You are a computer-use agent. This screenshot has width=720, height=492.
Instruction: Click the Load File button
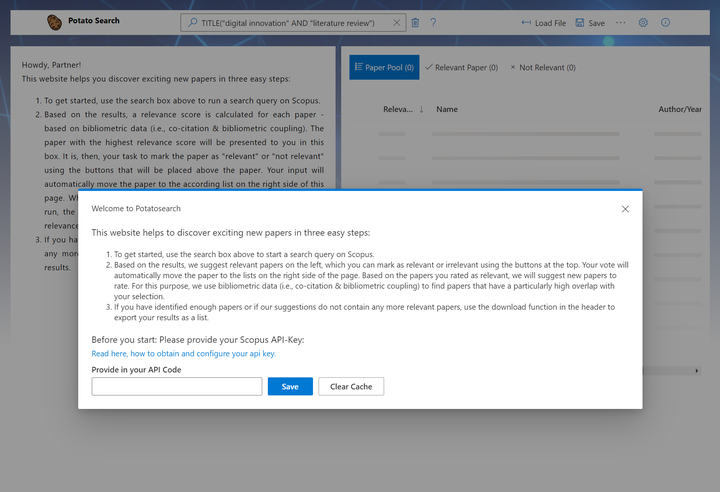click(x=543, y=22)
